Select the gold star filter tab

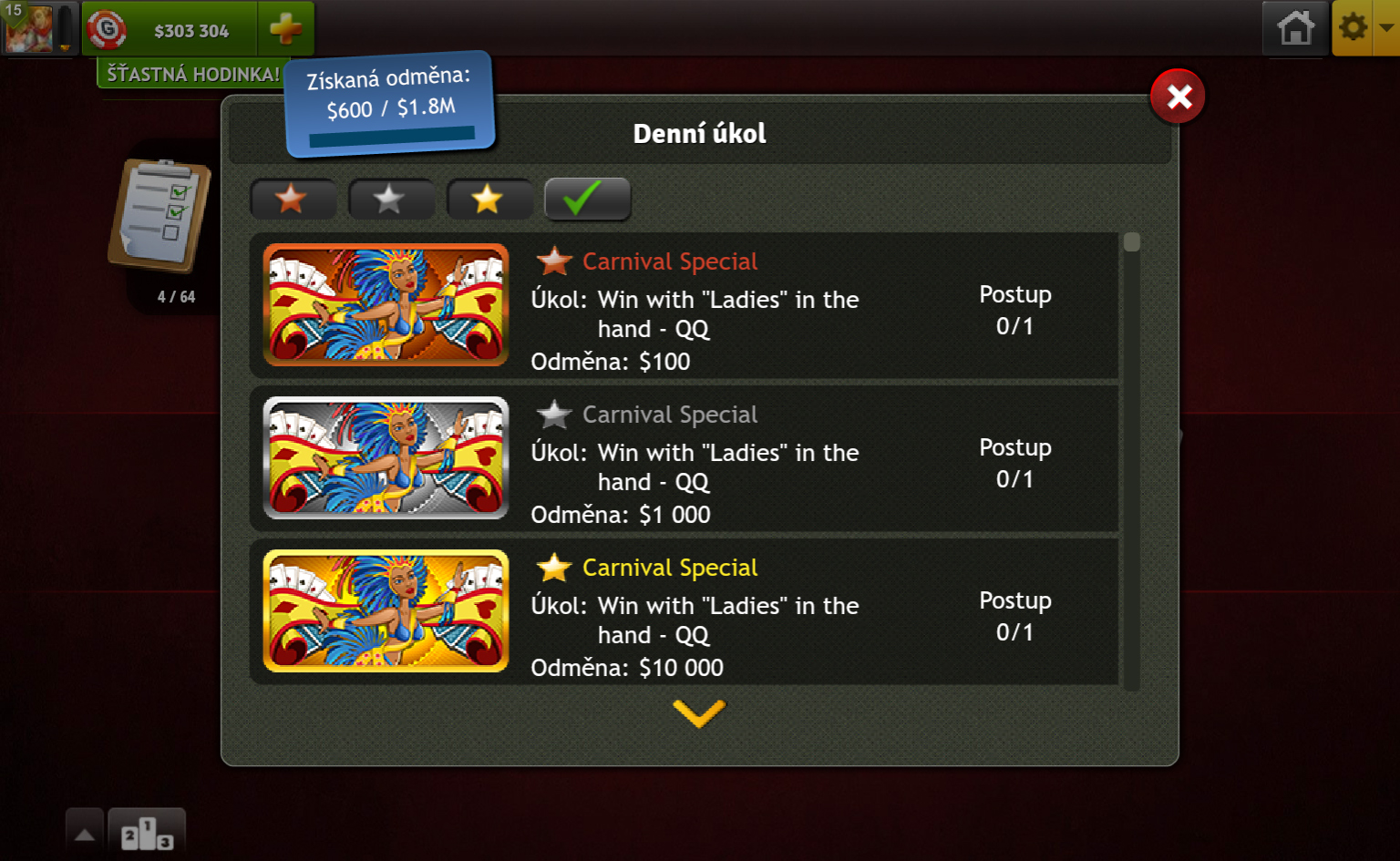click(x=489, y=199)
